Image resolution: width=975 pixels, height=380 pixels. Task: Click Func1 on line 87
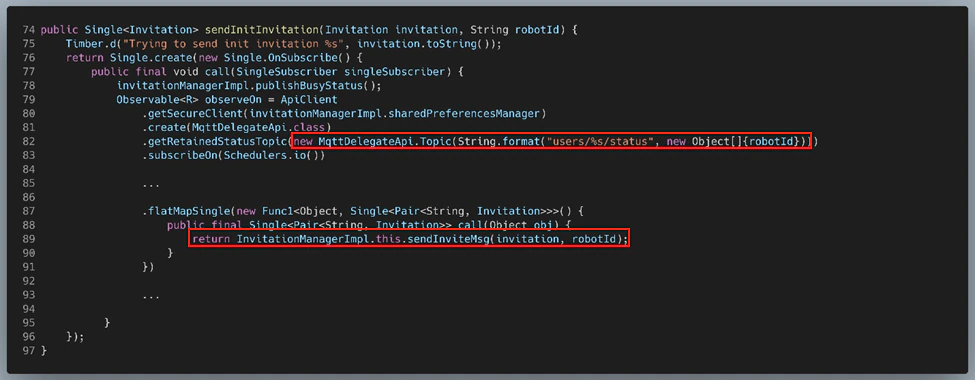pyautogui.click(x=277, y=211)
